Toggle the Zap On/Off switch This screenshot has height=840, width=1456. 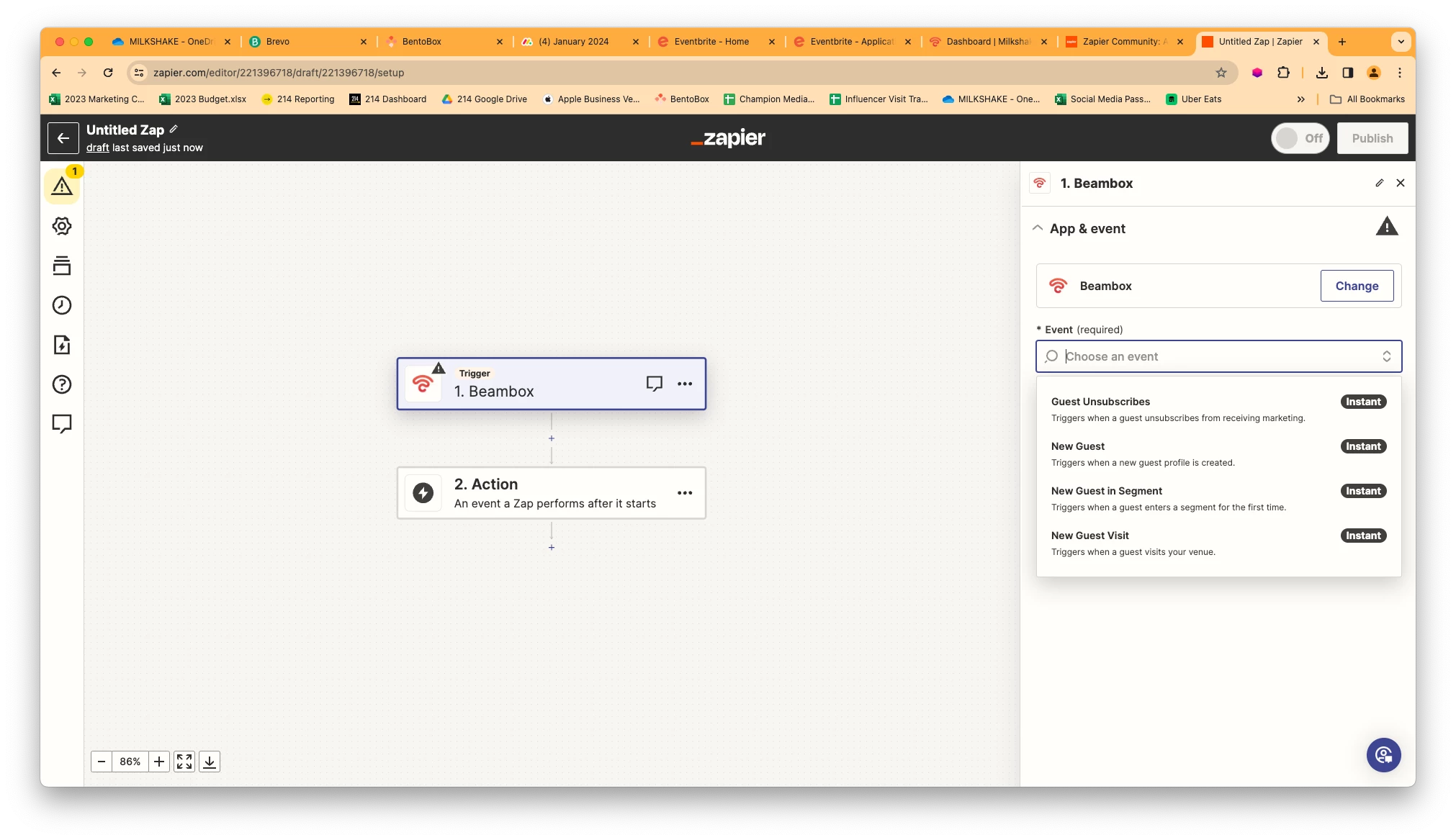click(x=1300, y=138)
